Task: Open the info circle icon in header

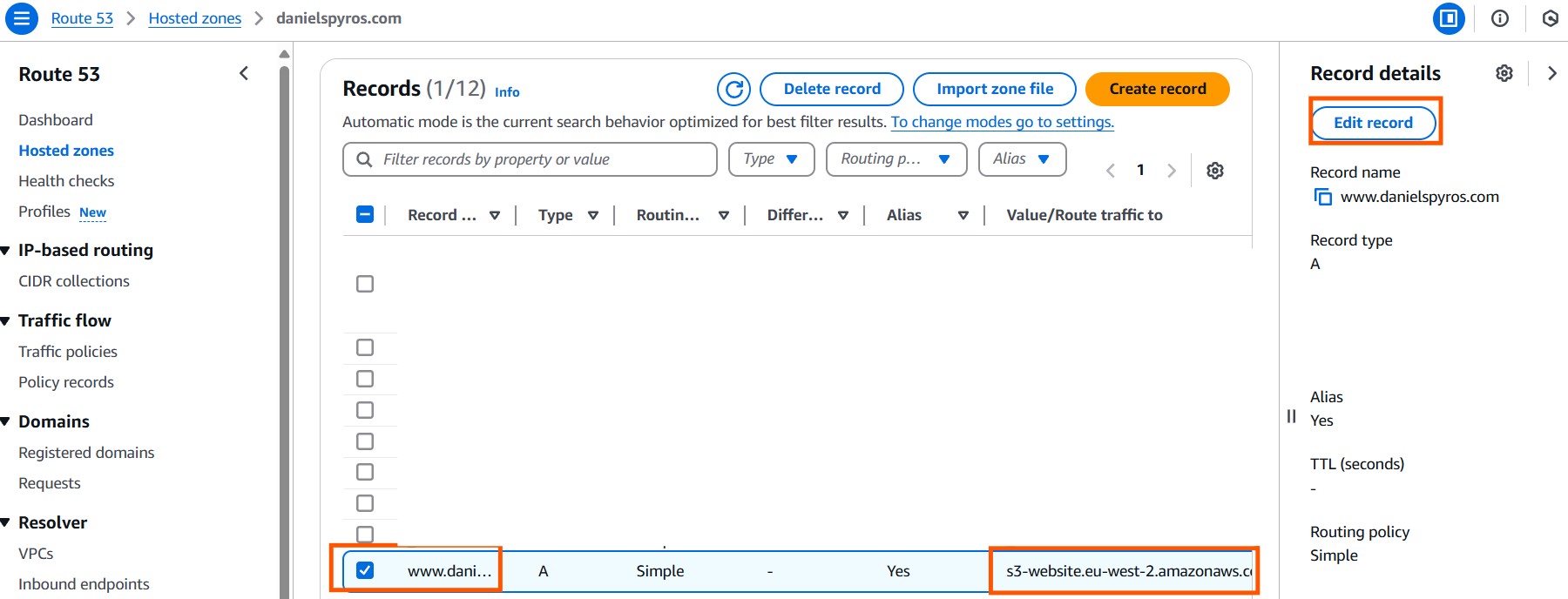Action: point(1500,18)
